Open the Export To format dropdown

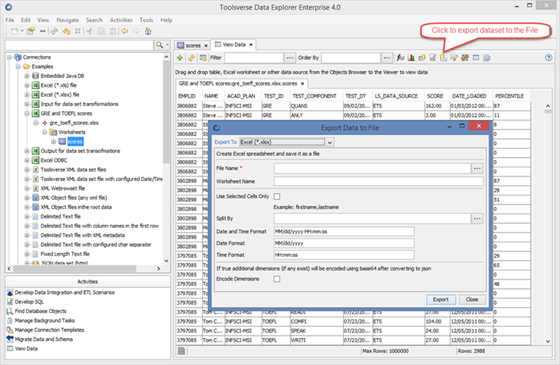[330, 142]
